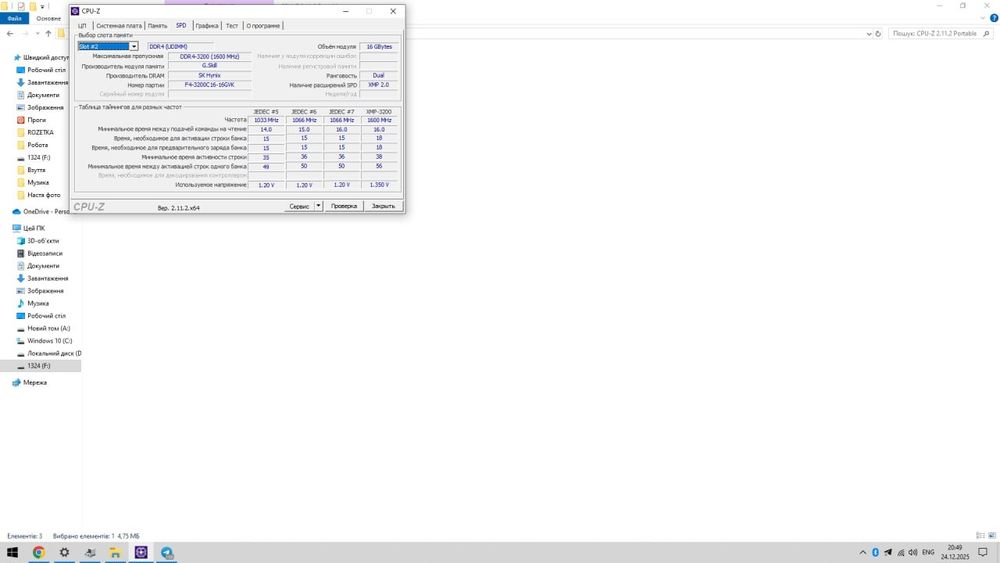
Task: Open the Сервис dropdown arrow
Action: pos(318,206)
